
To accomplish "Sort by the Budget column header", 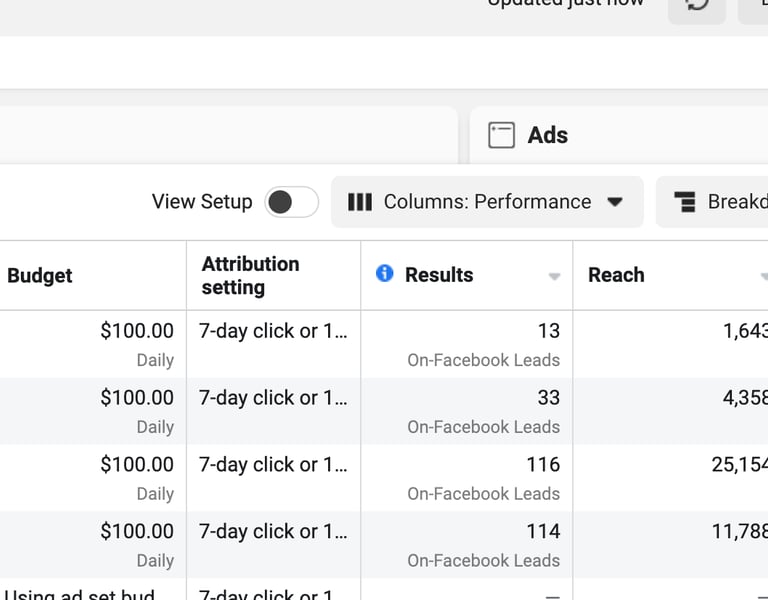I will (40, 276).
